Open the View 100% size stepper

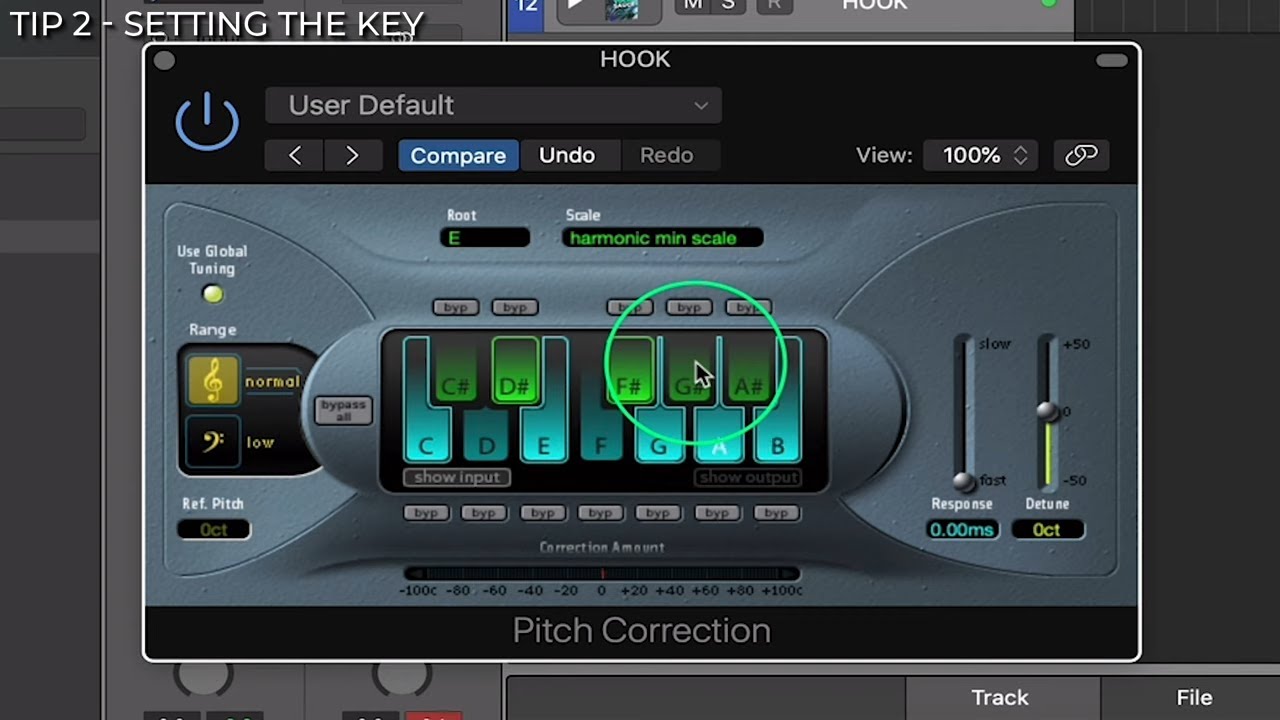click(981, 155)
